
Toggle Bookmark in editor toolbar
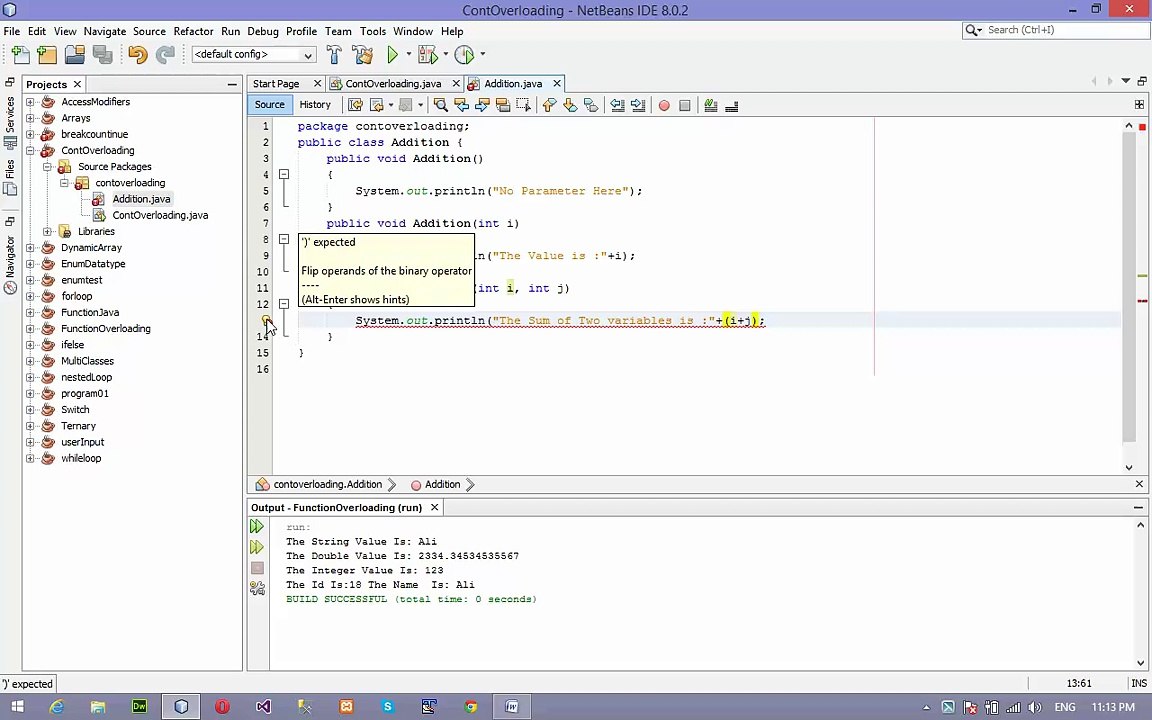point(591,105)
